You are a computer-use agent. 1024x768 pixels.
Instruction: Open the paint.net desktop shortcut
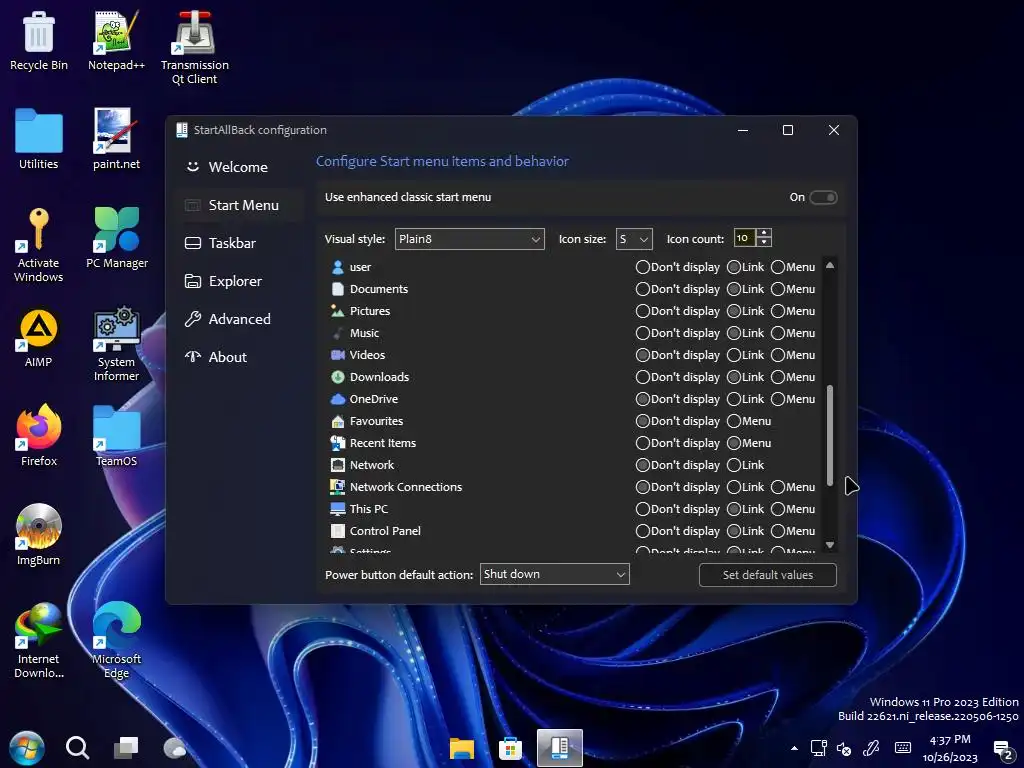pyautogui.click(x=116, y=140)
